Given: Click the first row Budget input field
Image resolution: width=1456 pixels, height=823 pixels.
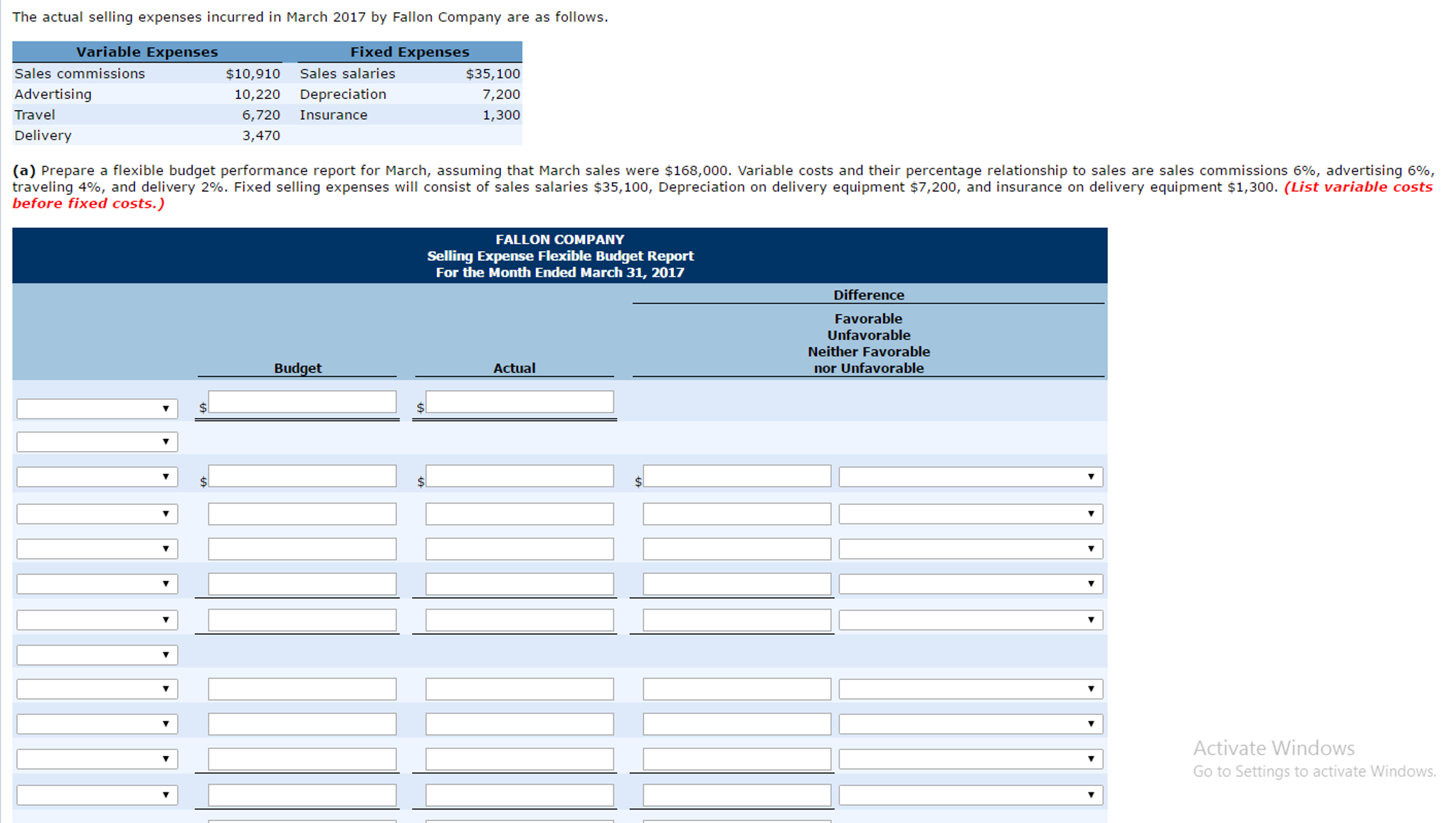Looking at the screenshot, I should 302,402.
